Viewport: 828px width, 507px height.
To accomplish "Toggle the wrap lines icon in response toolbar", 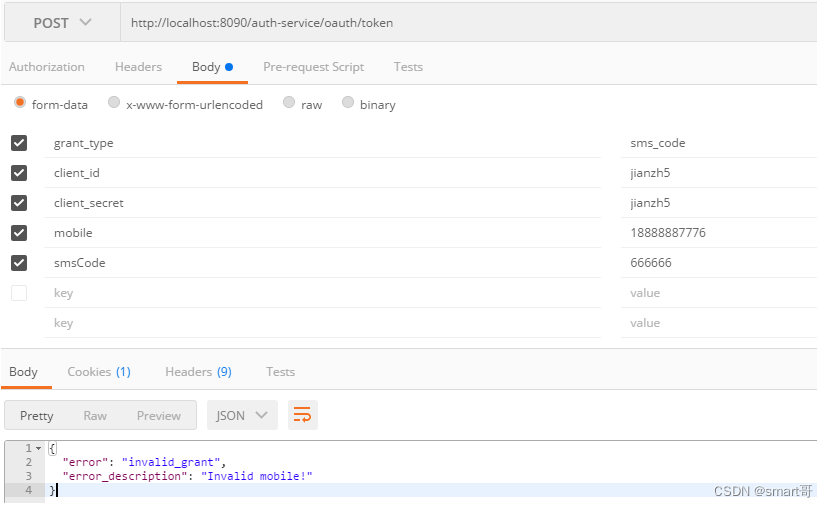I will click(x=302, y=415).
